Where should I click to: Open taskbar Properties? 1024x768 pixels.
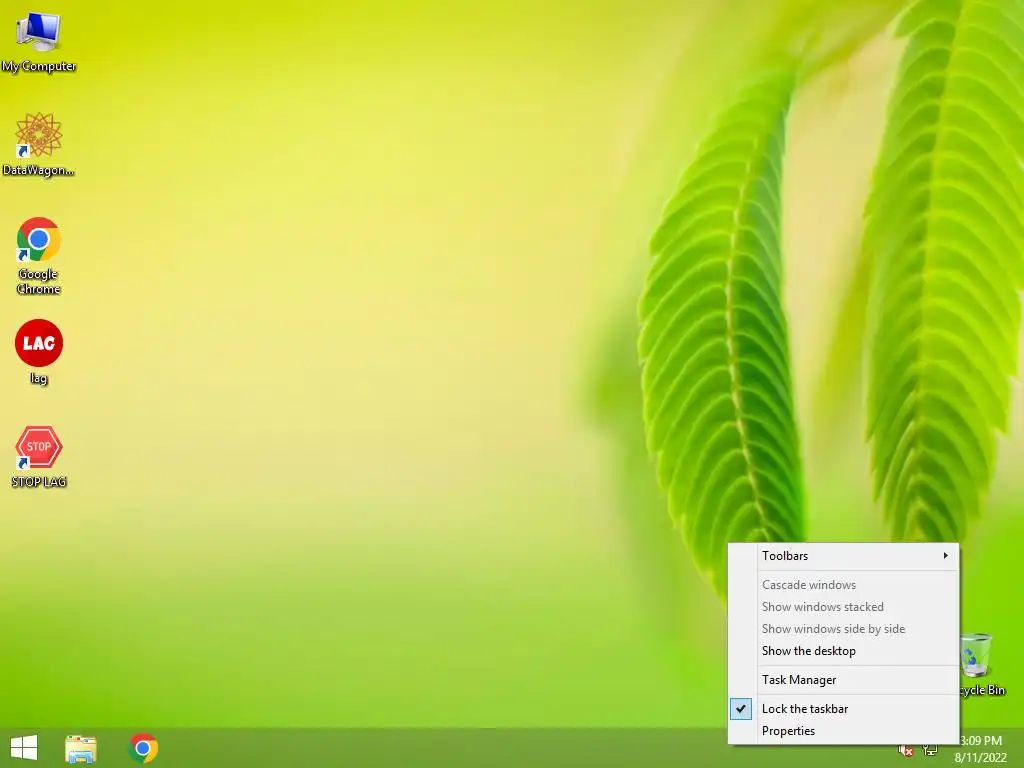[x=843, y=731]
